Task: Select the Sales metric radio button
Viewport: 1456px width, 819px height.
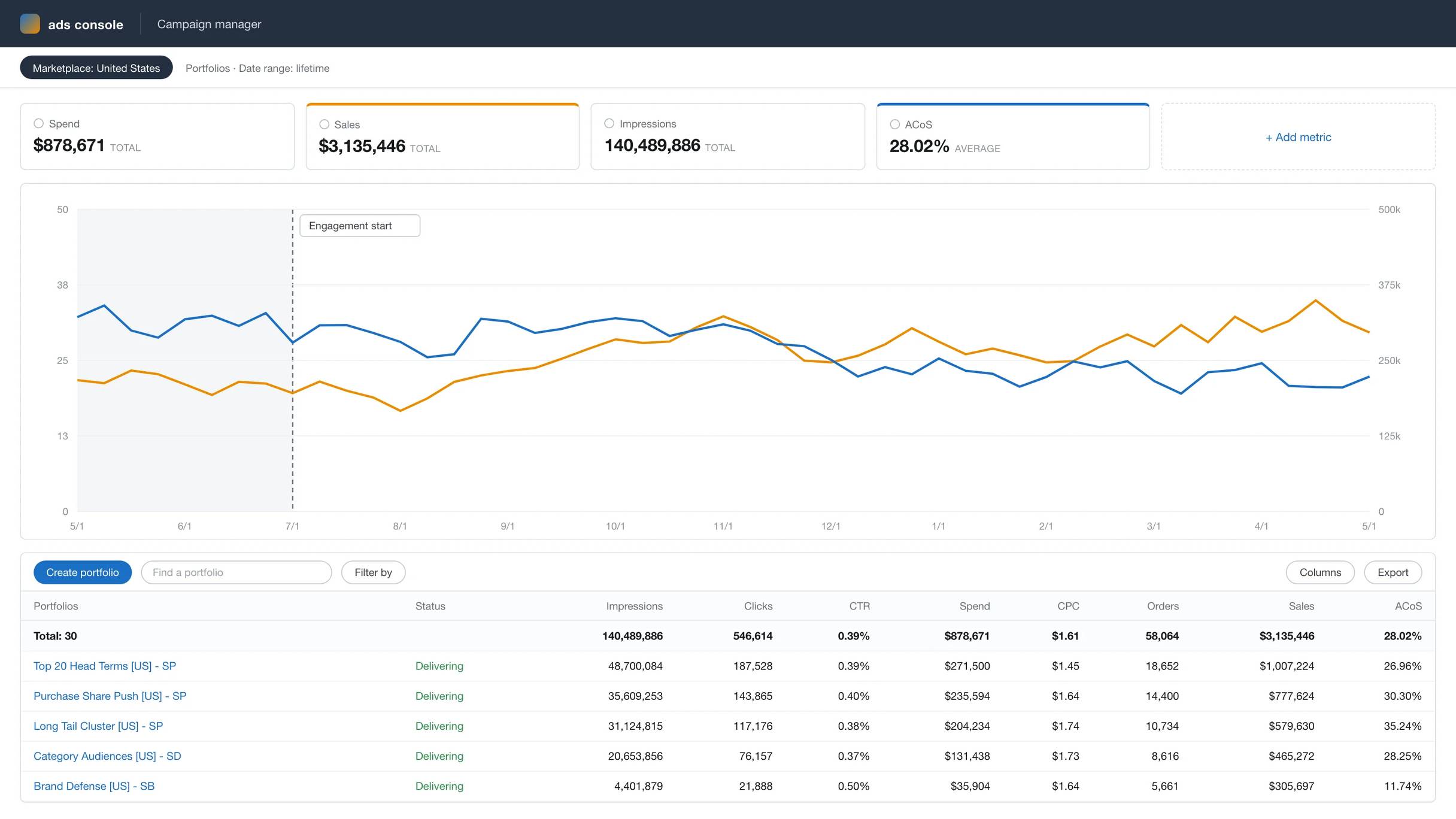Action: point(324,124)
